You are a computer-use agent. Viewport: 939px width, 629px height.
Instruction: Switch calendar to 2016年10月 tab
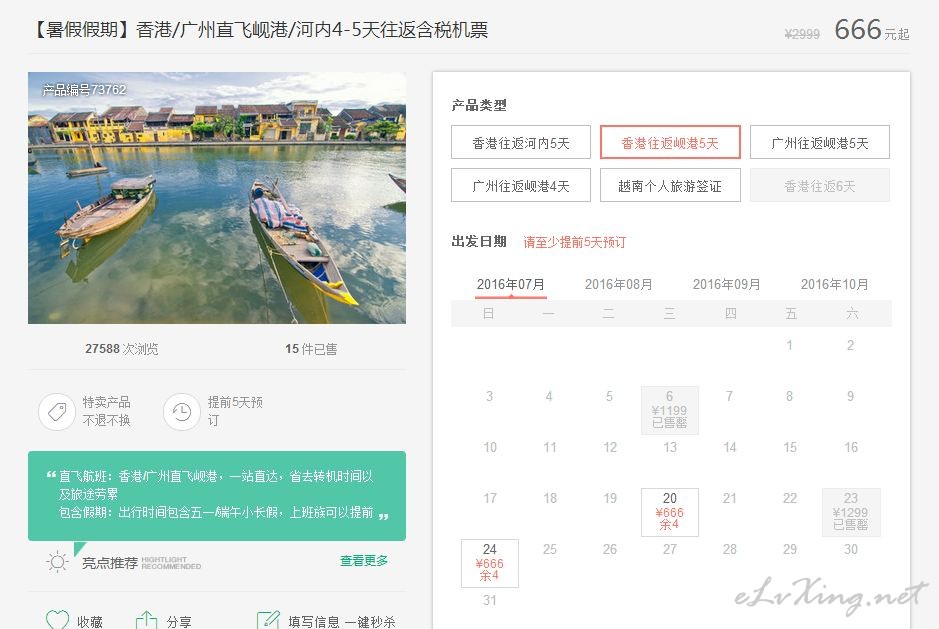coord(834,284)
